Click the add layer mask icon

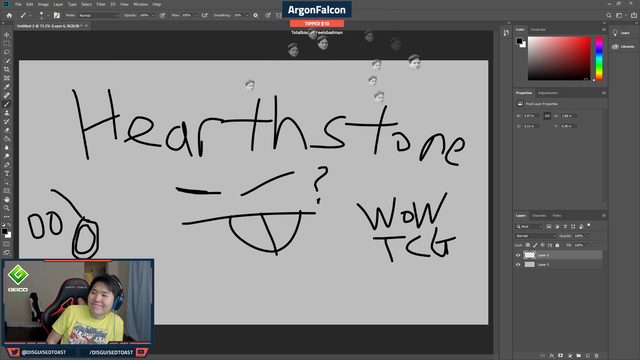[x=560, y=356]
